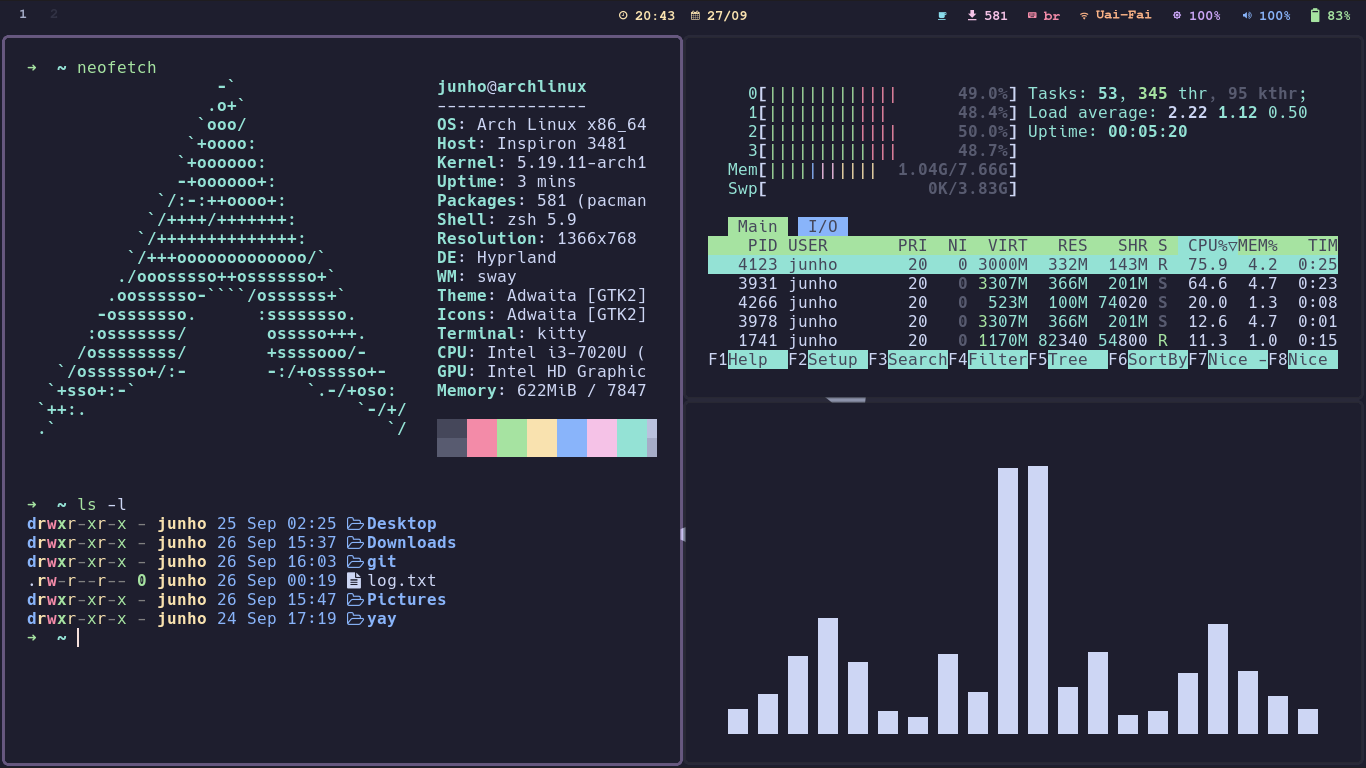Click the clock icon in the top bar
The height and width of the screenshot is (768, 1366).
623,15
